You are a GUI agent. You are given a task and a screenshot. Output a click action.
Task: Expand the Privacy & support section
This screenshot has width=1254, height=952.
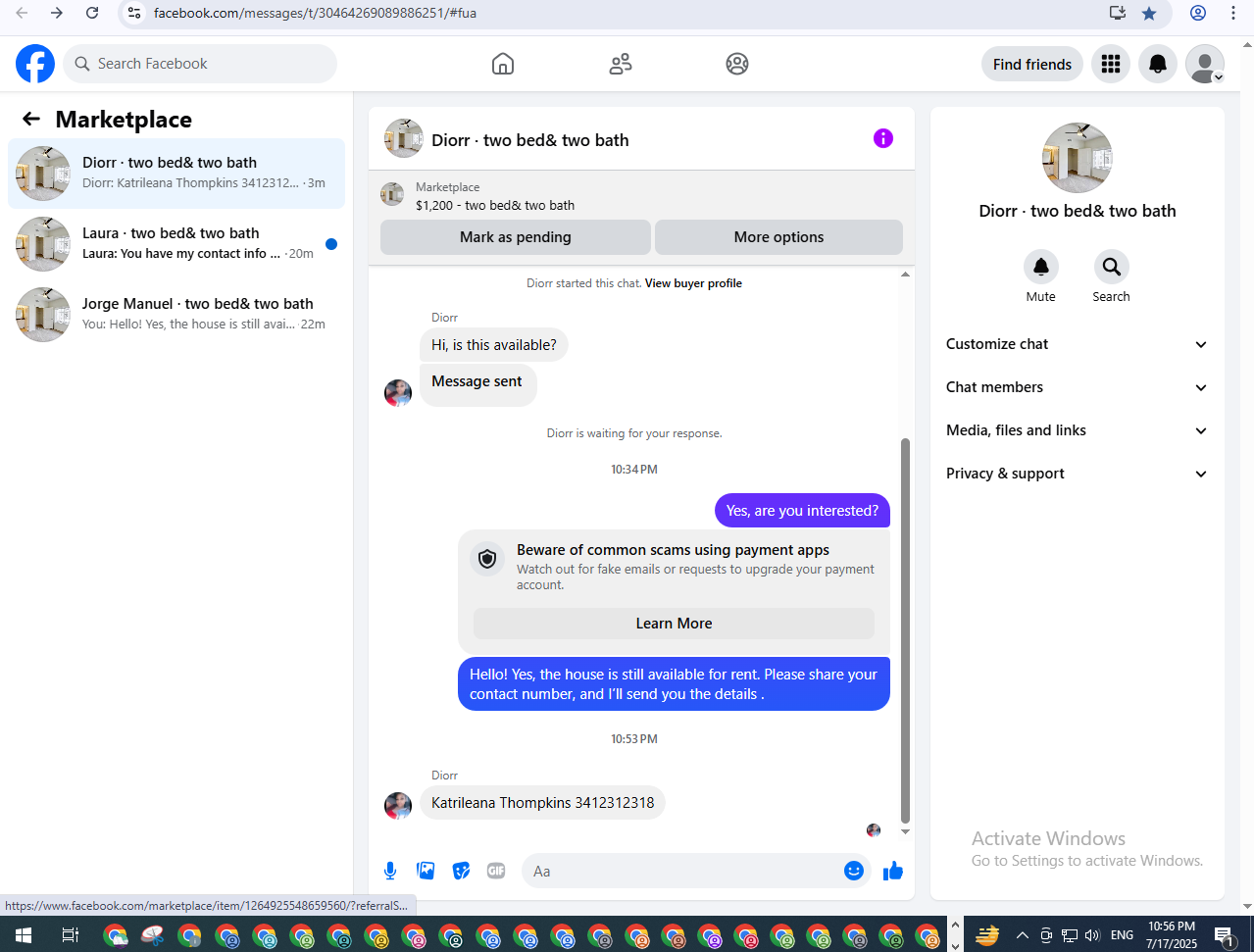(1077, 474)
